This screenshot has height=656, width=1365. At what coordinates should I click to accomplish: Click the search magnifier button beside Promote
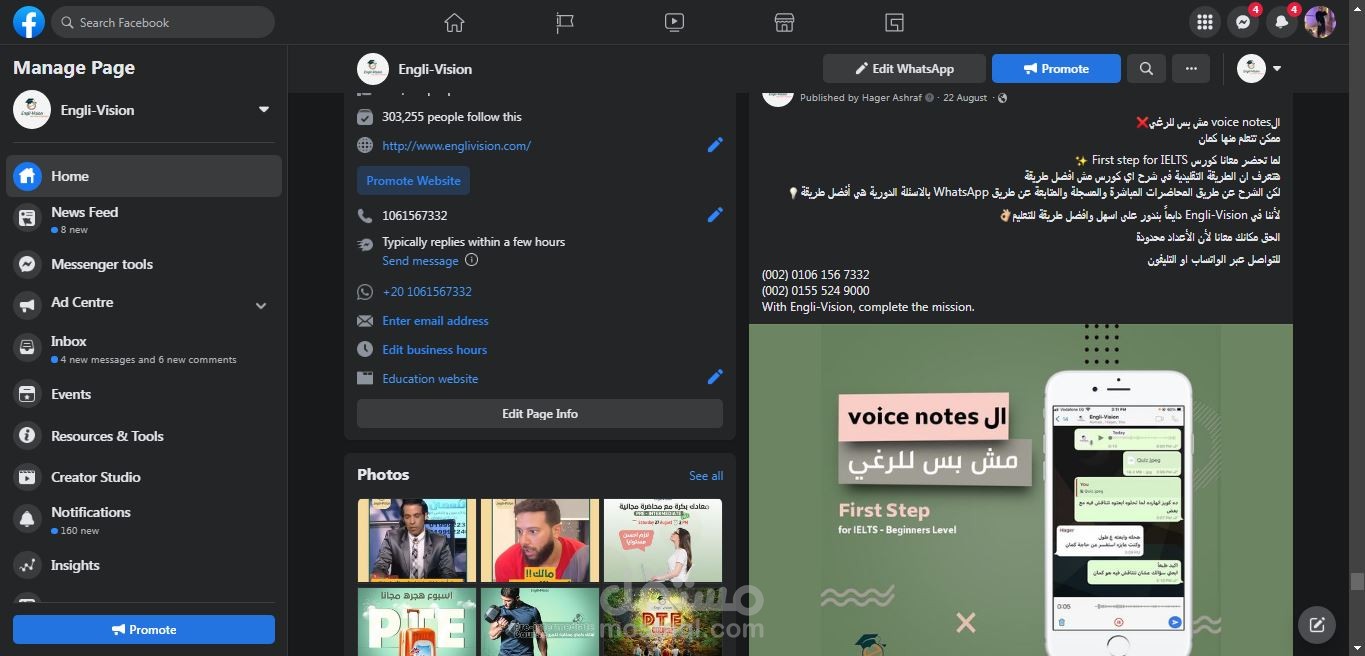(1146, 69)
